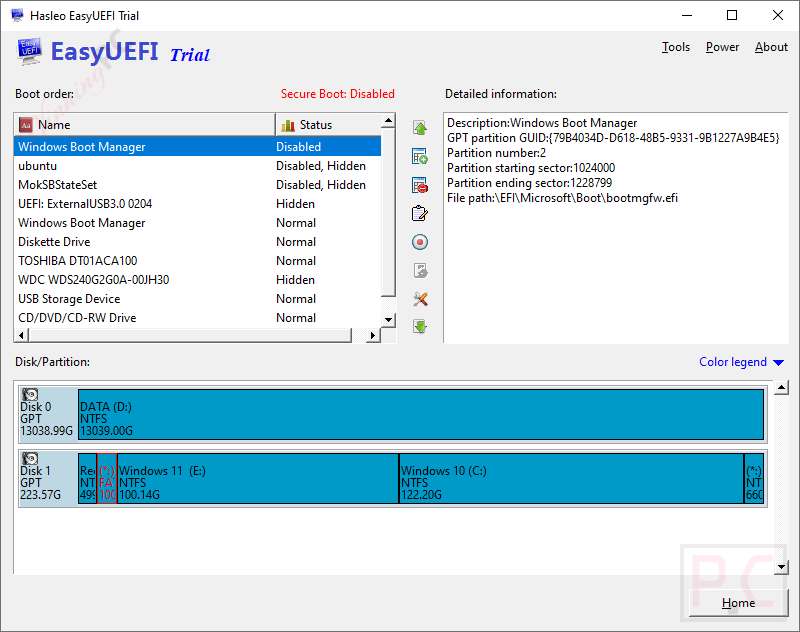Click the Home button
This screenshot has height=632, width=800.
pyautogui.click(x=737, y=603)
